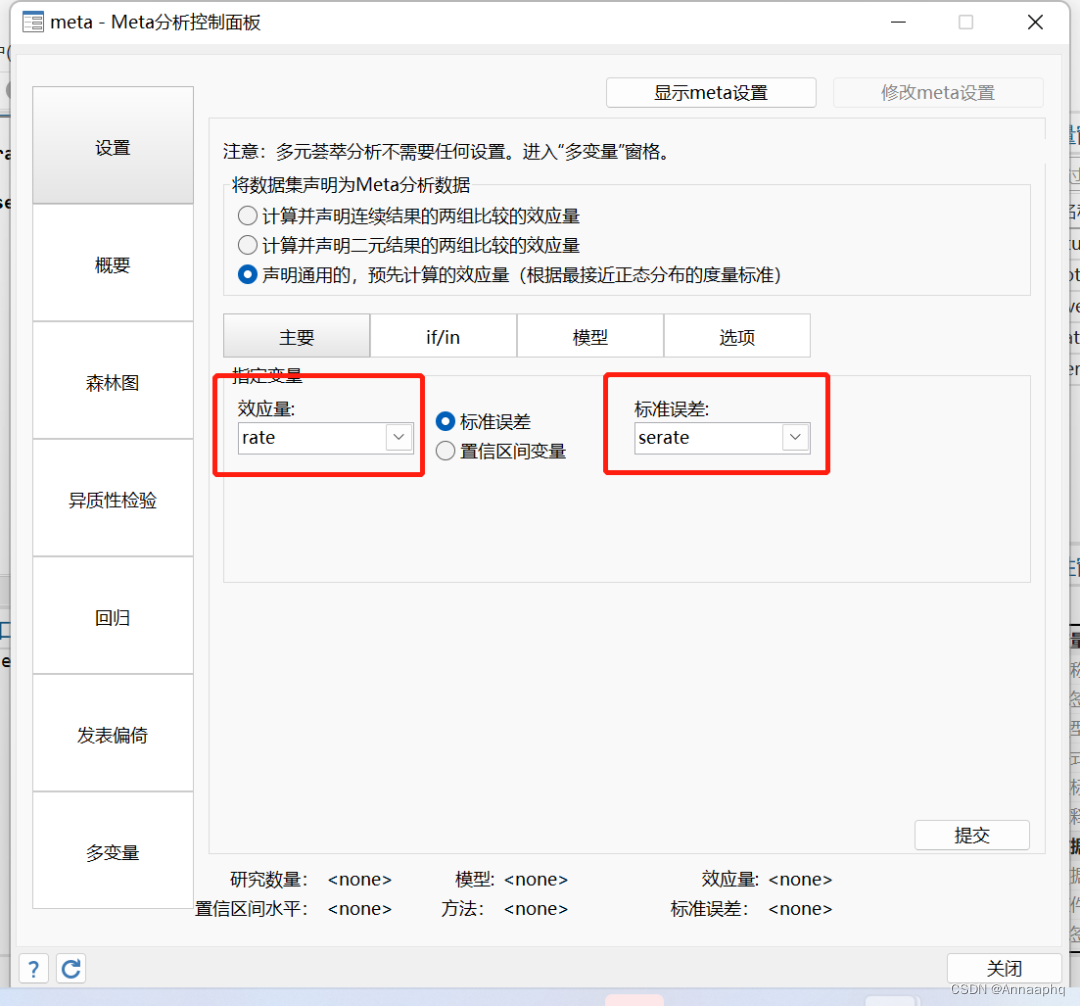Click the 关闭 button
The height and width of the screenshot is (1006, 1080).
[1004, 968]
